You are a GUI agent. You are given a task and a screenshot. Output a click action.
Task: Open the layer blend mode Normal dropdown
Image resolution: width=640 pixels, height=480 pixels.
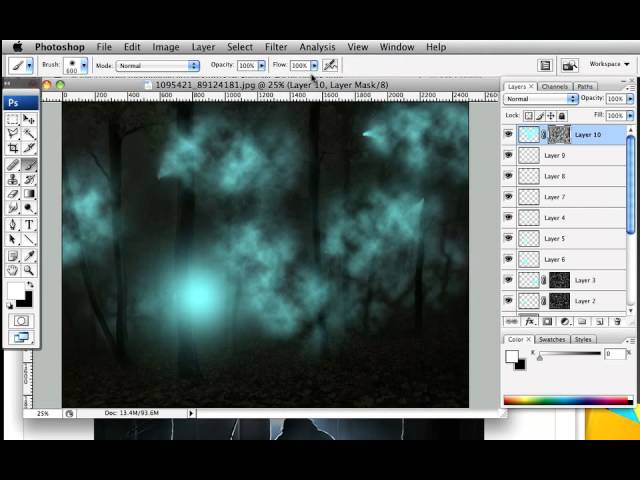coord(541,99)
